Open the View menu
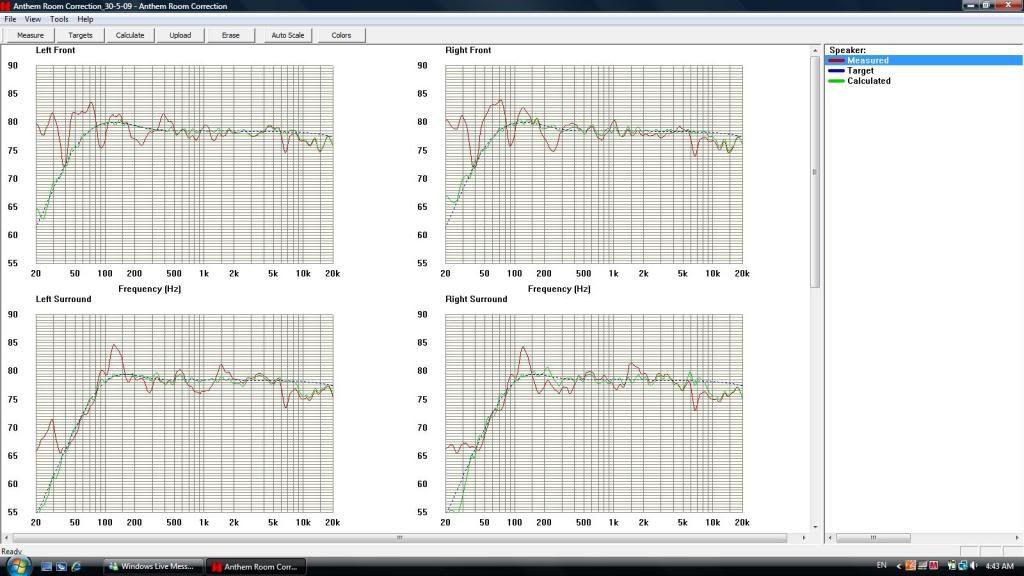 pos(33,19)
